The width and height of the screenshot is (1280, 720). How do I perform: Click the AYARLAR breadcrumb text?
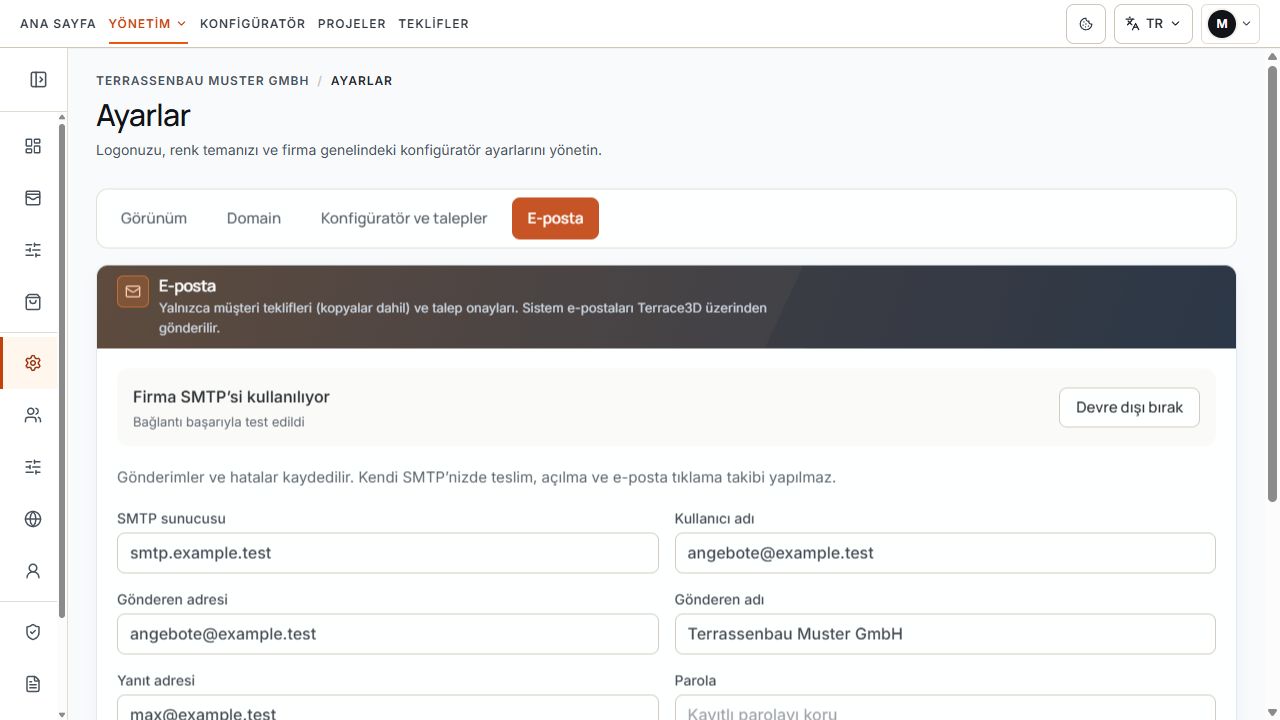(362, 81)
